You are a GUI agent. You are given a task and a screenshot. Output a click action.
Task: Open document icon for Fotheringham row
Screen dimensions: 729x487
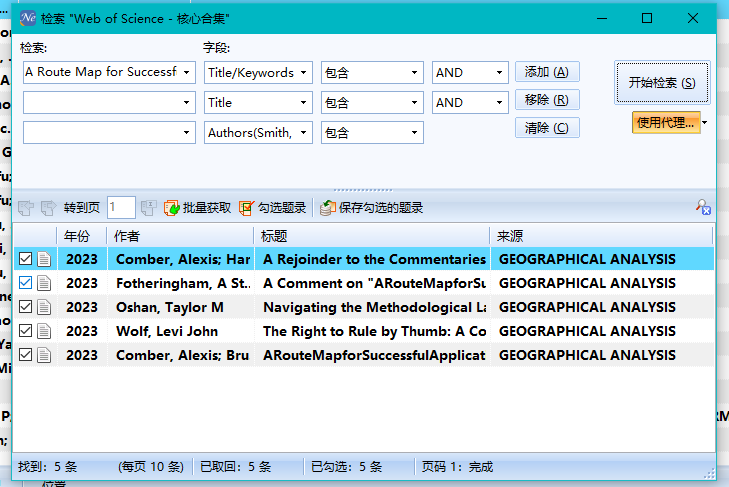click(44, 283)
